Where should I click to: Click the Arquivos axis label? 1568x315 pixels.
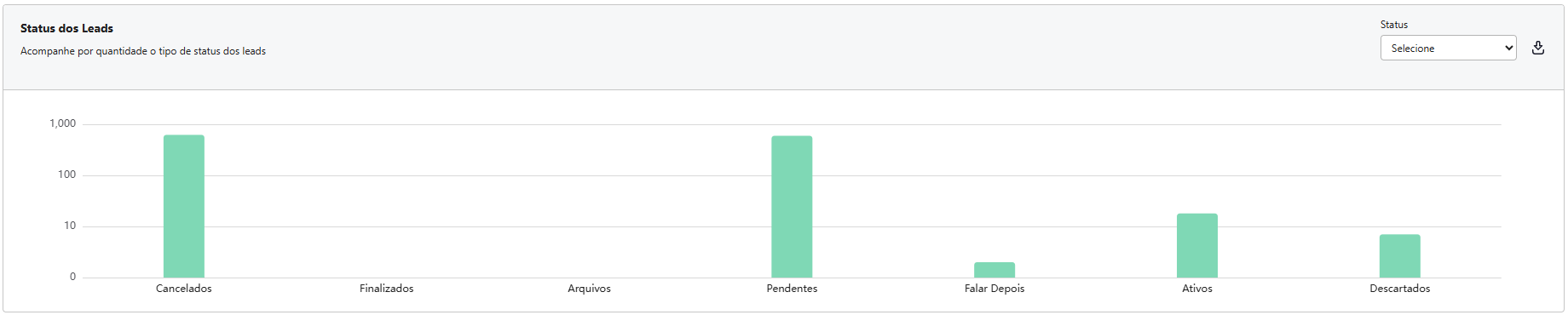[x=590, y=289]
